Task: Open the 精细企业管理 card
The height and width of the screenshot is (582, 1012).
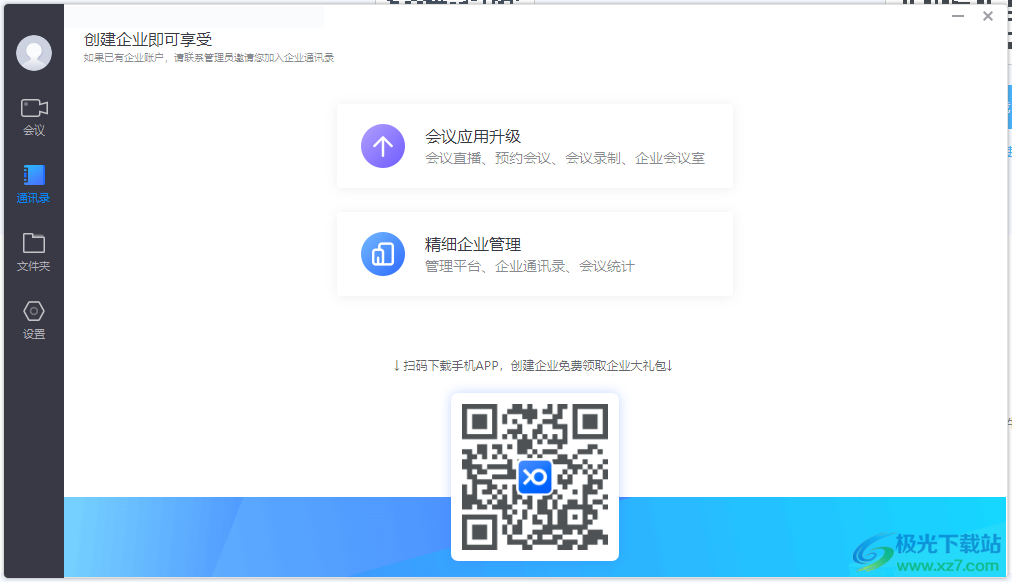Action: [x=534, y=254]
